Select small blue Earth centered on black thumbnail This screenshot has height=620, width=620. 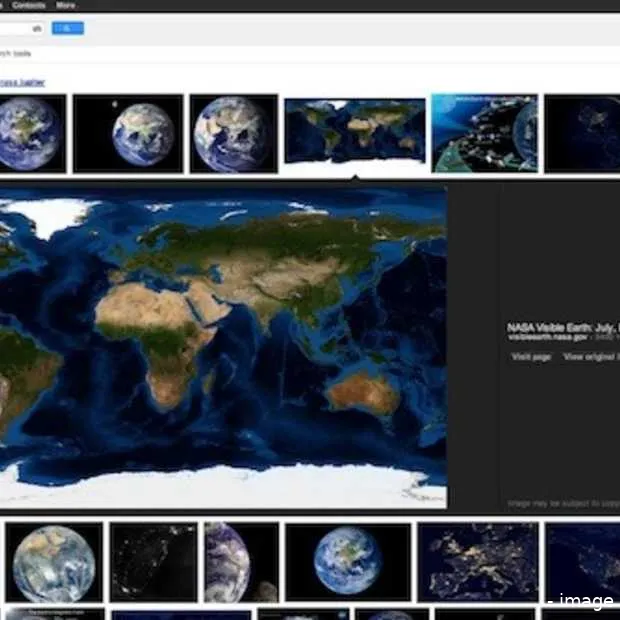pyautogui.click(x=348, y=562)
